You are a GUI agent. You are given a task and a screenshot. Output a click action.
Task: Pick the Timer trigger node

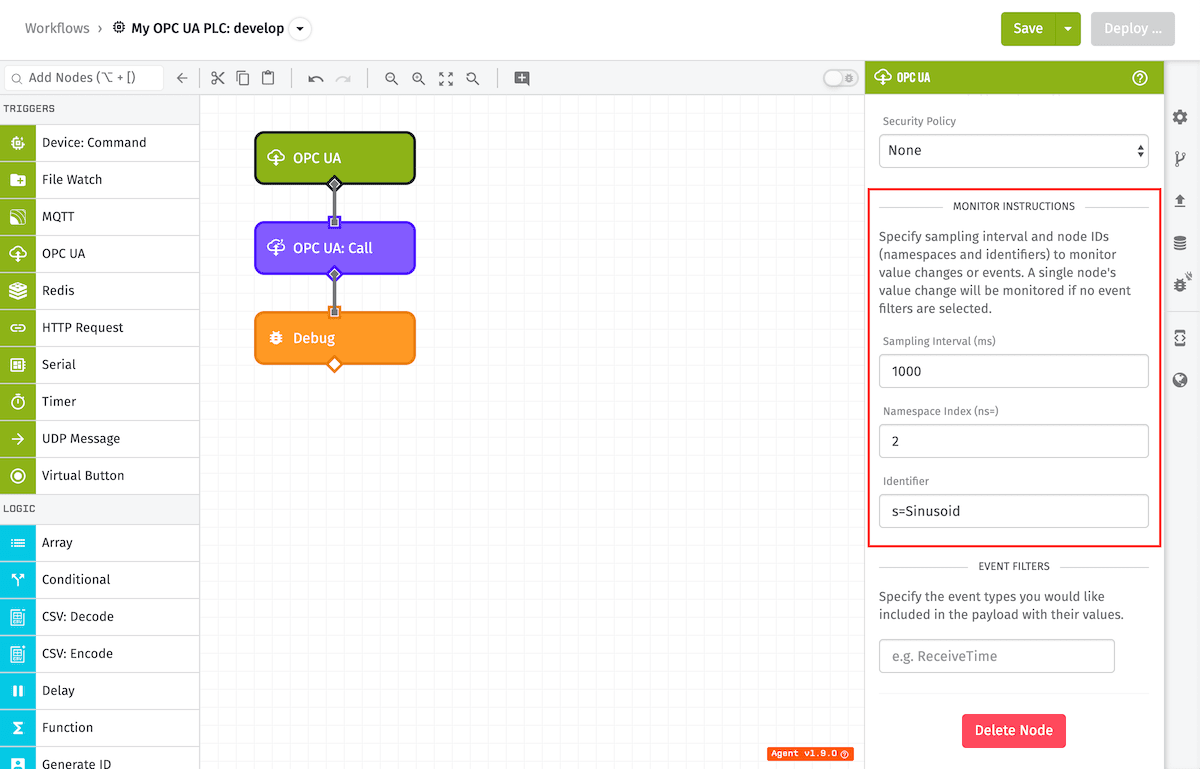100,402
